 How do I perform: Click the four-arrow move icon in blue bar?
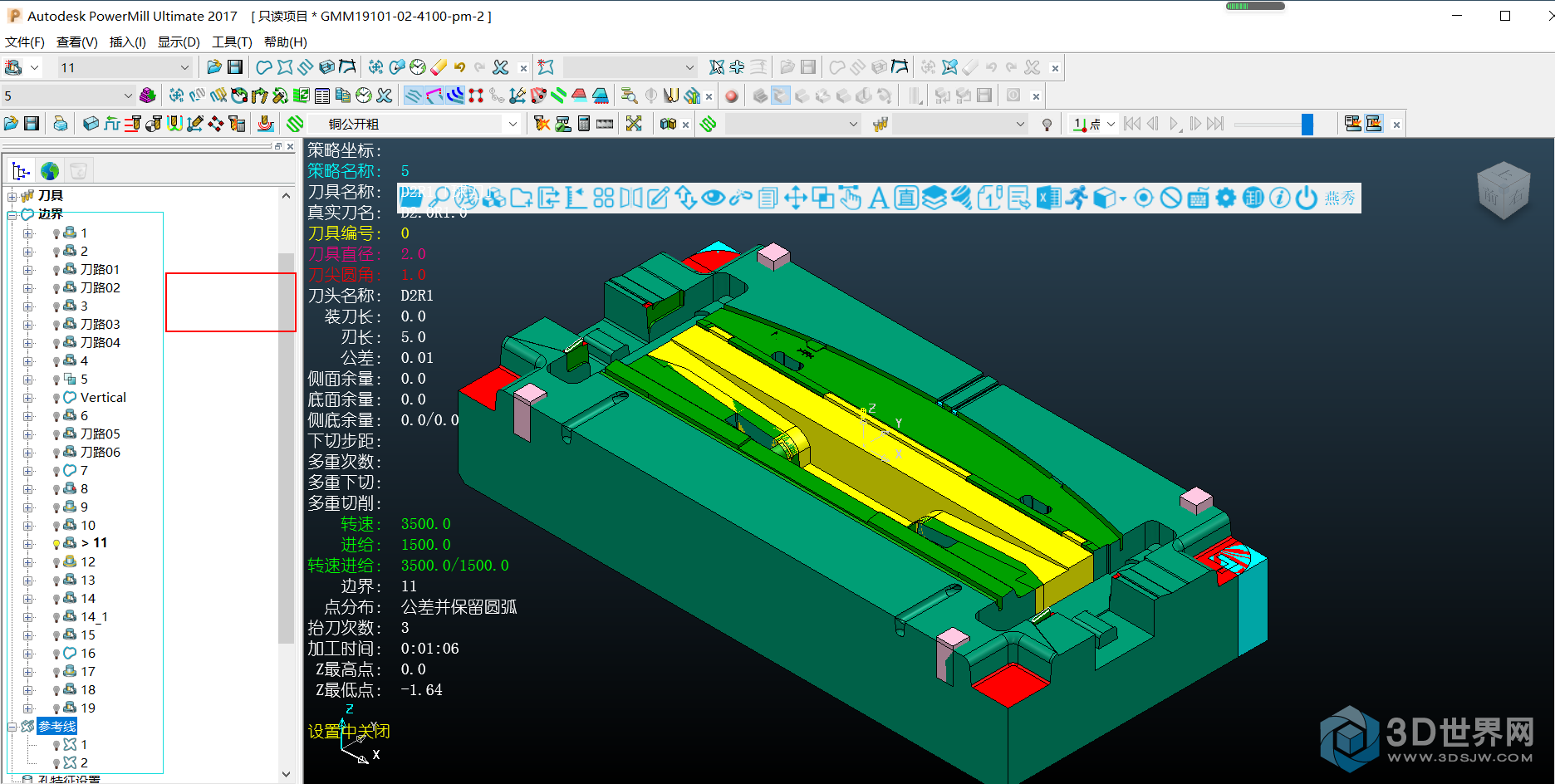tap(795, 198)
